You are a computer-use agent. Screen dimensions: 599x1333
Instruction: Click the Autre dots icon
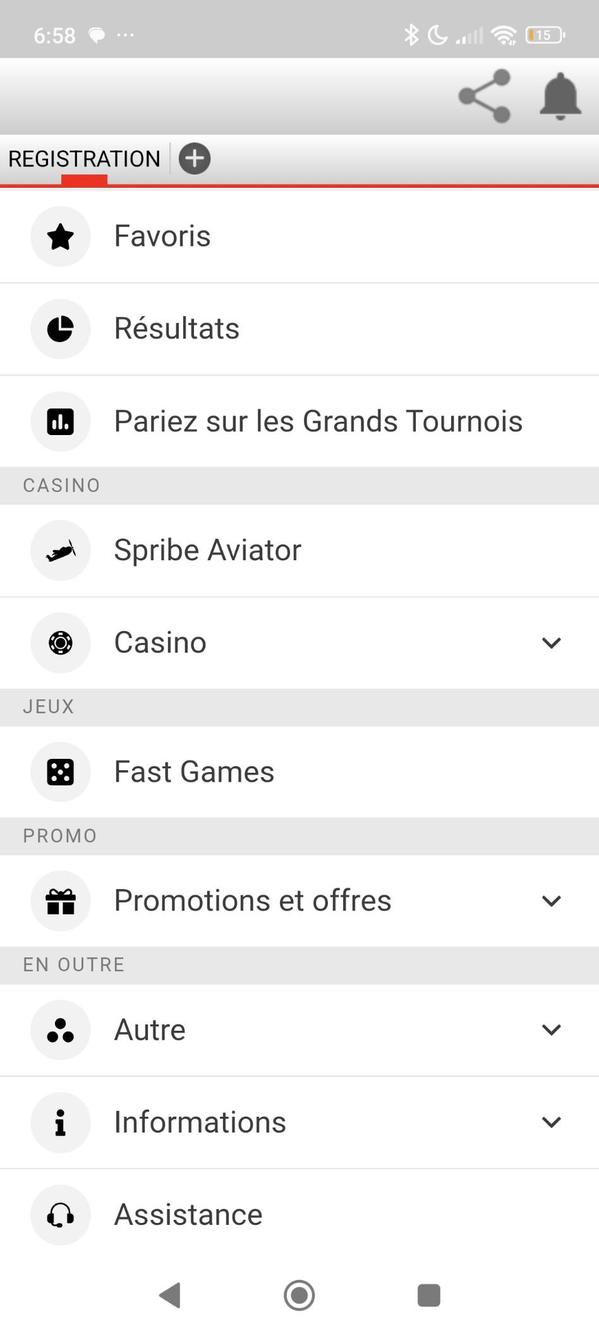[60, 1029]
